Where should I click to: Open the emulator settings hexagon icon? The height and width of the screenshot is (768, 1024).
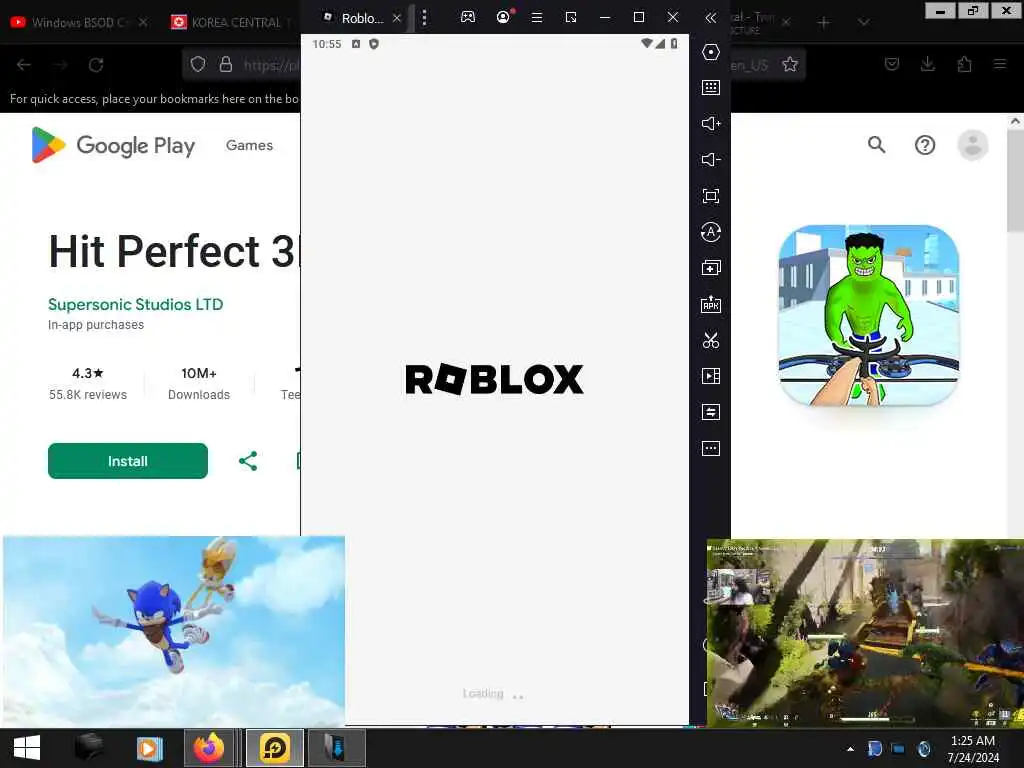[x=711, y=52]
